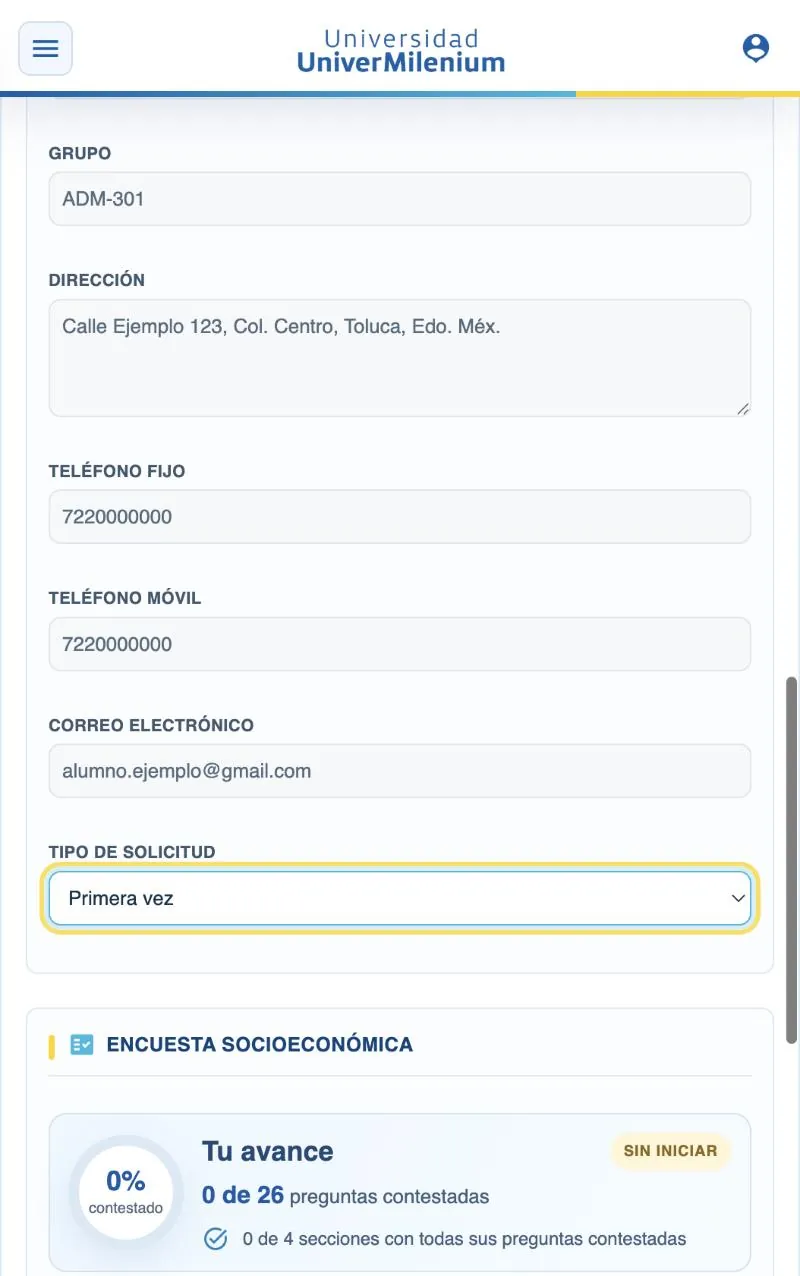The height and width of the screenshot is (1276, 800).
Task: Click the 0 de 26 preguntas contestadas text
Action: tap(345, 1196)
